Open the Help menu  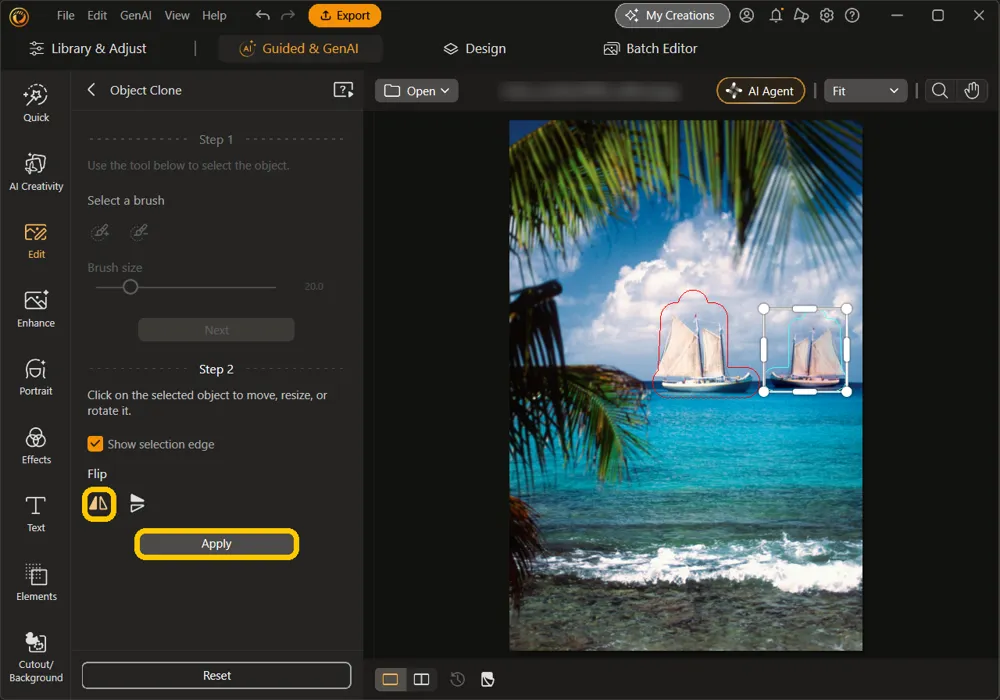(x=214, y=15)
